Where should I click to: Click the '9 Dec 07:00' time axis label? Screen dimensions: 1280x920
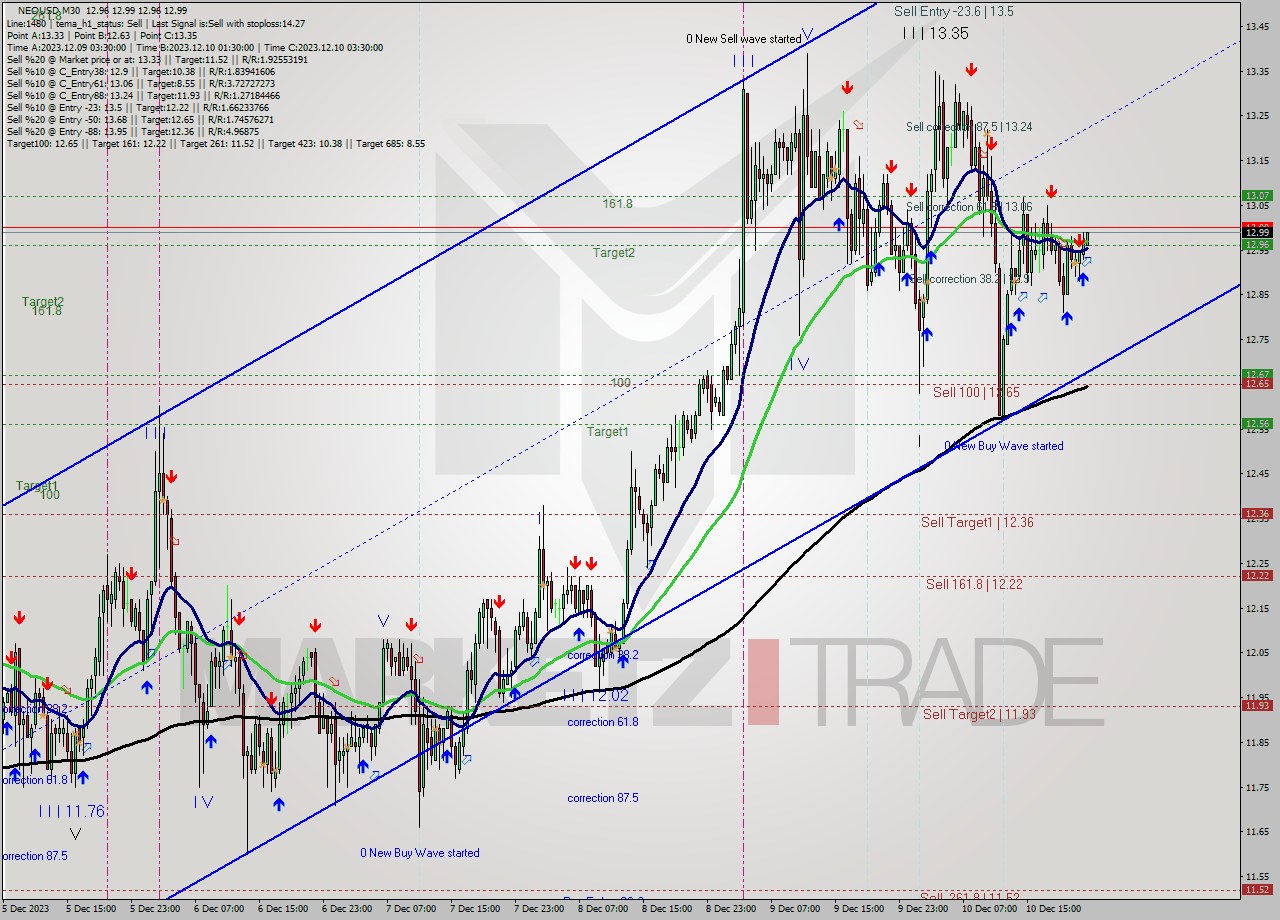point(796,909)
